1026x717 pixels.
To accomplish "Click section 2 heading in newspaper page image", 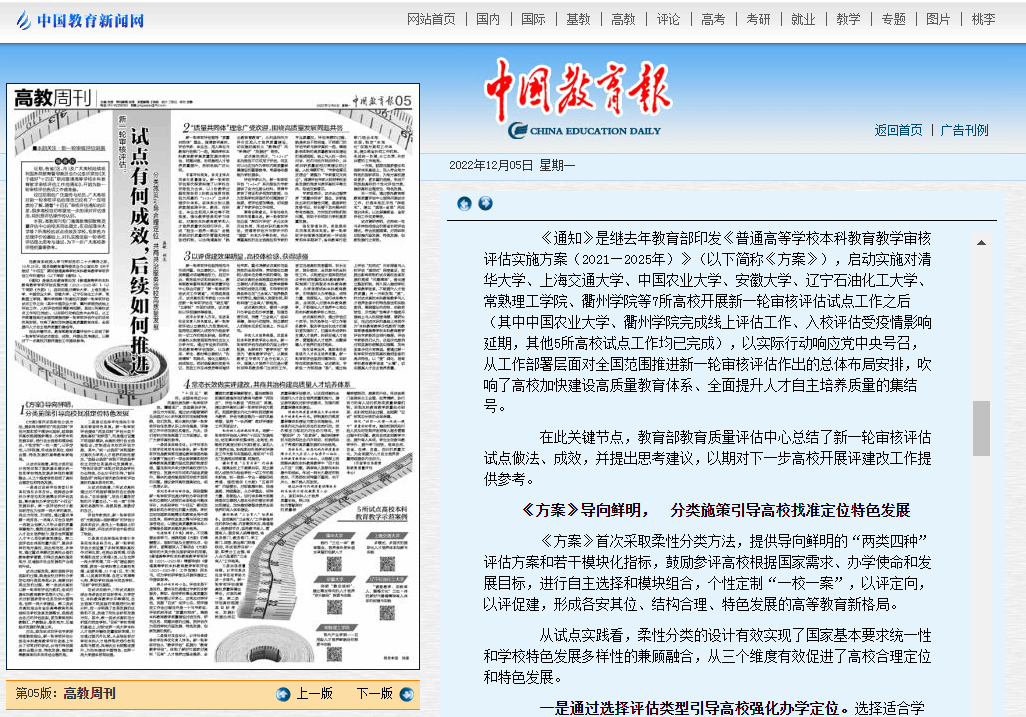I will pyautogui.click(x=263, y=128).
